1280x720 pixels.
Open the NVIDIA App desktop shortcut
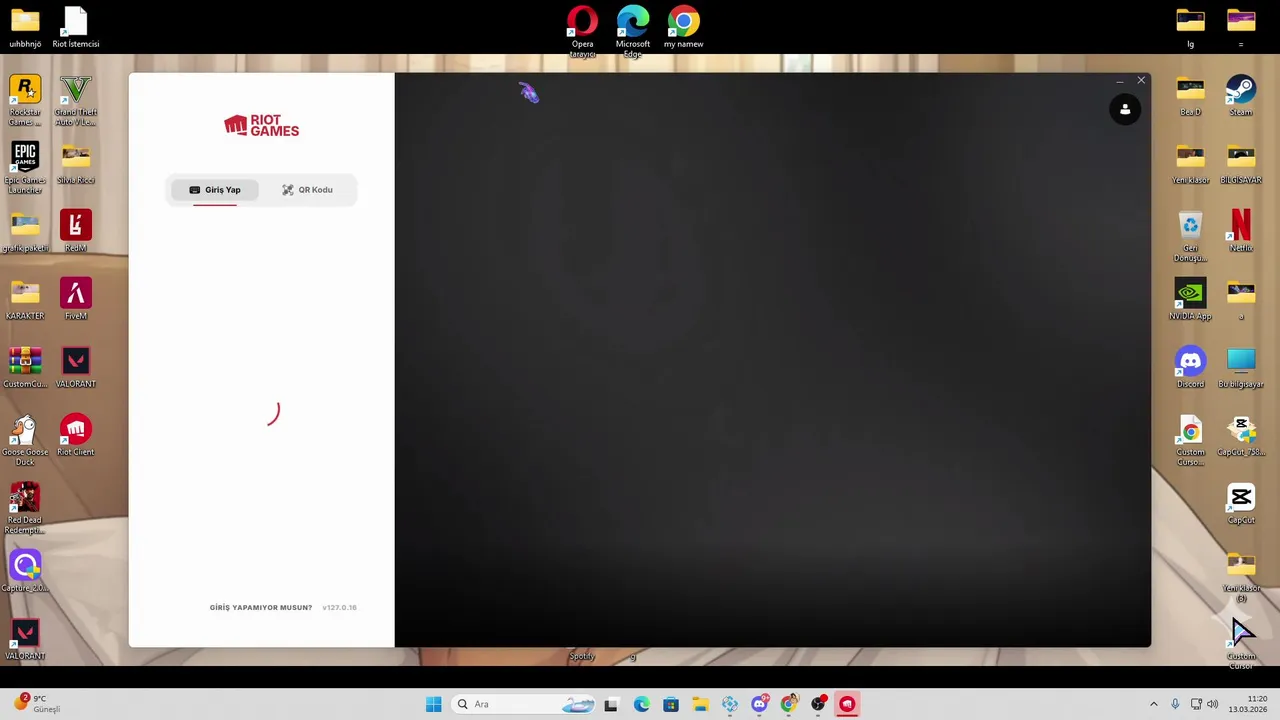(1190, 300)
